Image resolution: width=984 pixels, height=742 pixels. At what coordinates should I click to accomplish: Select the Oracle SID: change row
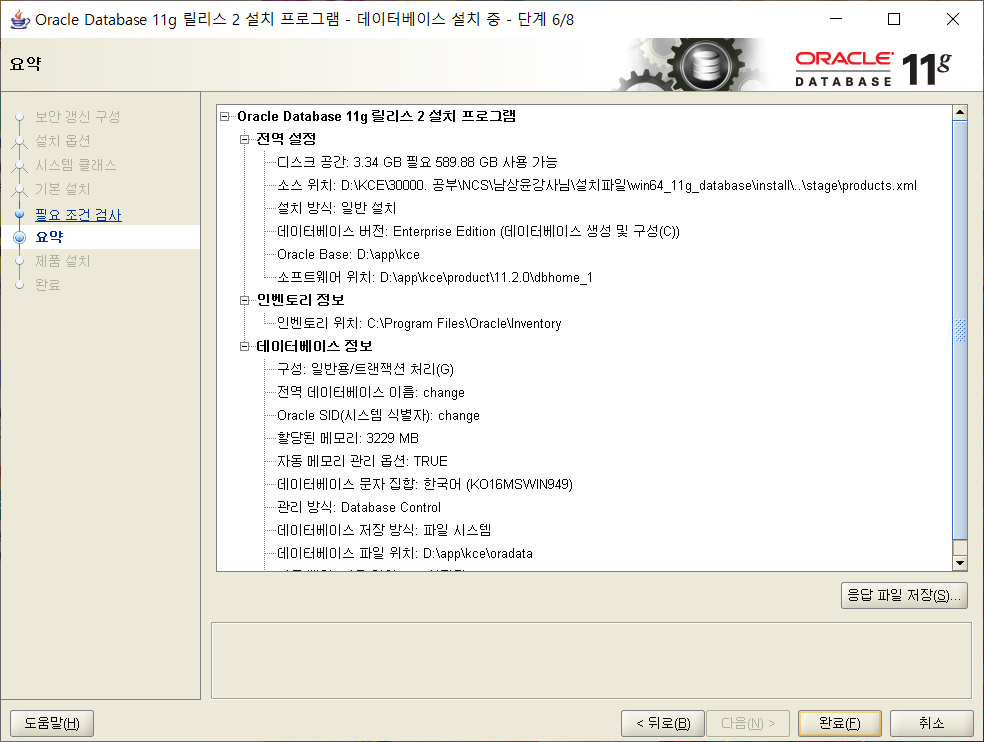[x=378, y=416]
